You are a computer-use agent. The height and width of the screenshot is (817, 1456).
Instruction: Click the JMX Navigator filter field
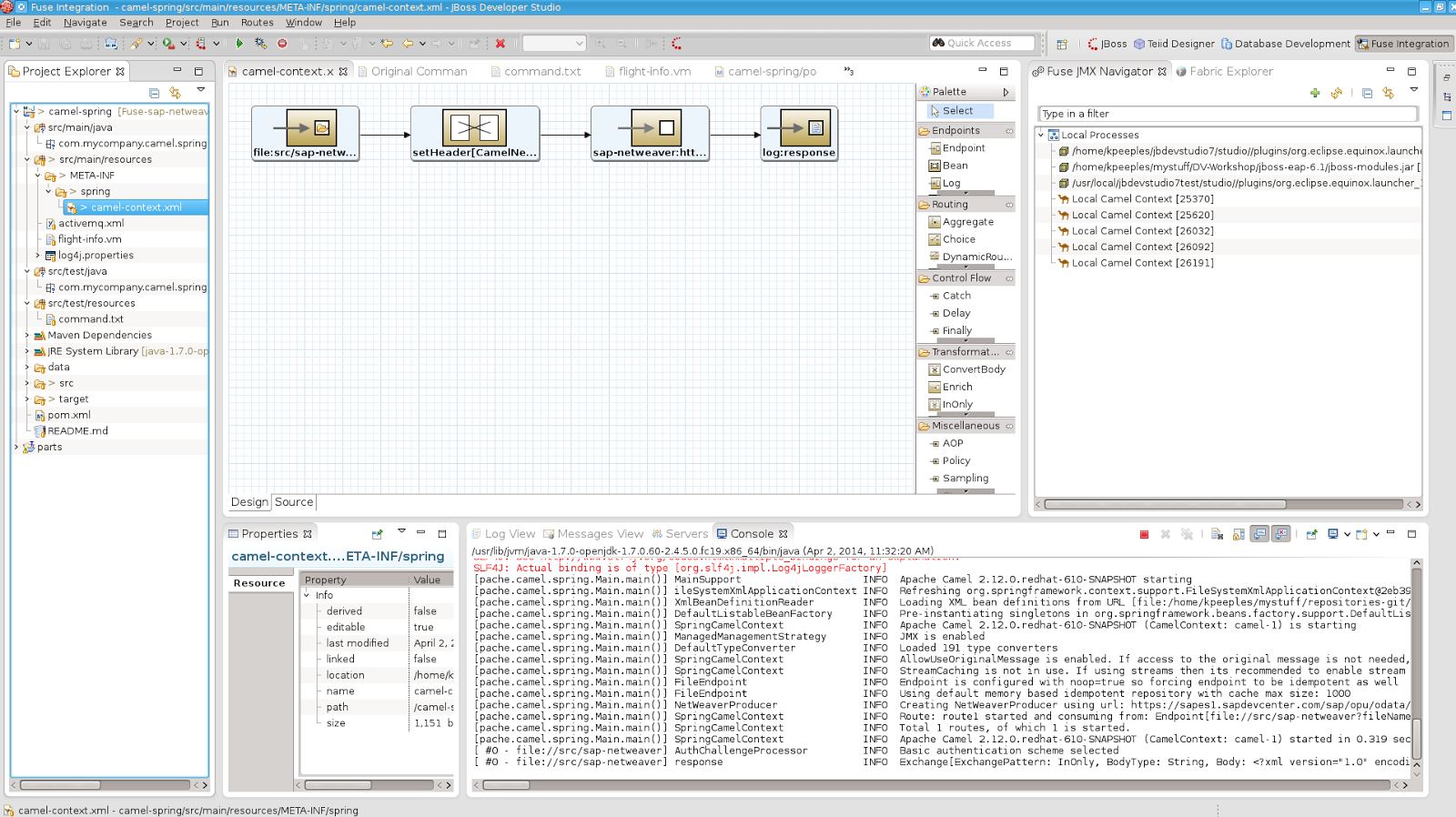click(x=1228, y=114)
